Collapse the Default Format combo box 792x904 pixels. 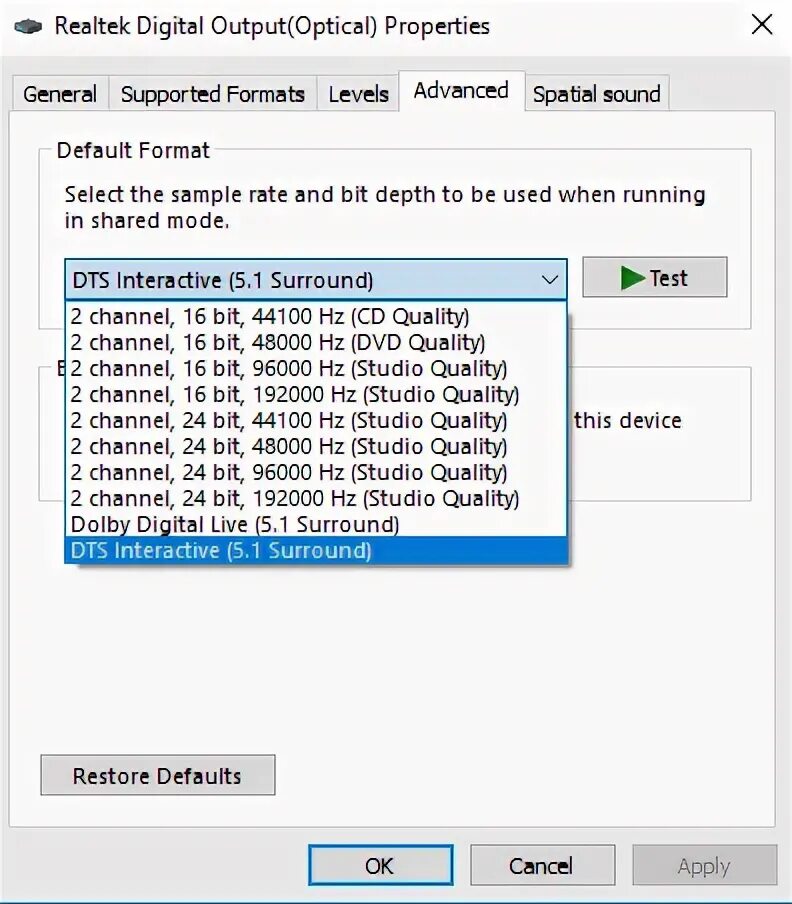(x=316, y=280)
